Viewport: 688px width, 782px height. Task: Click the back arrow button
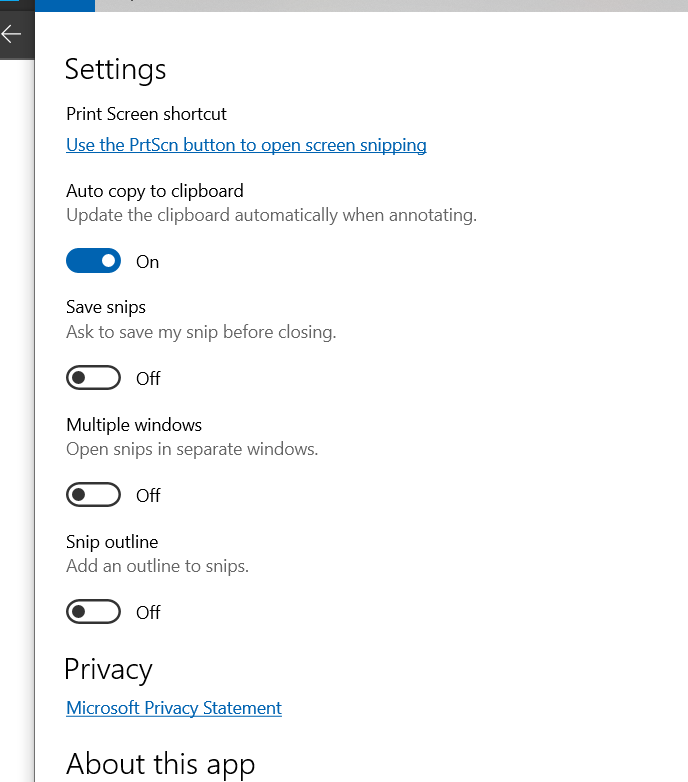coord(12,35)
